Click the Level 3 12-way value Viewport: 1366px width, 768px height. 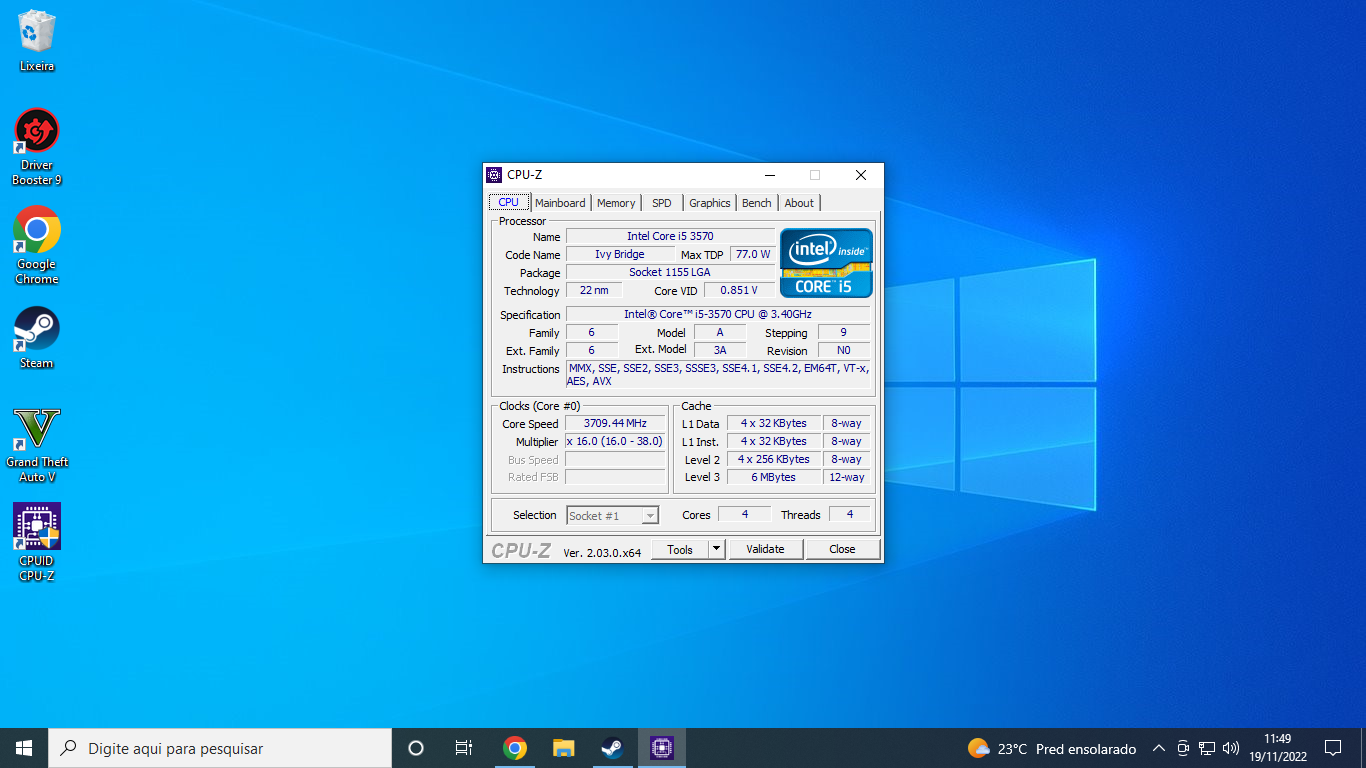tap(846, 477)
